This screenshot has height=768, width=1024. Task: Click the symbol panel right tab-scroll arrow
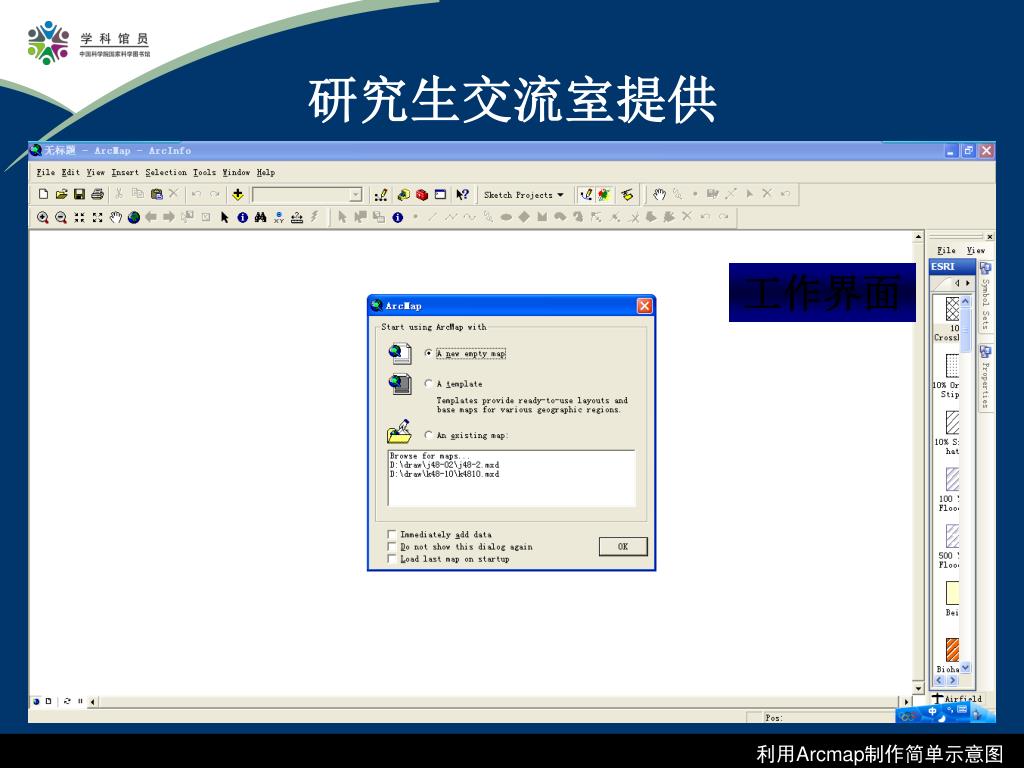point(968,283)
